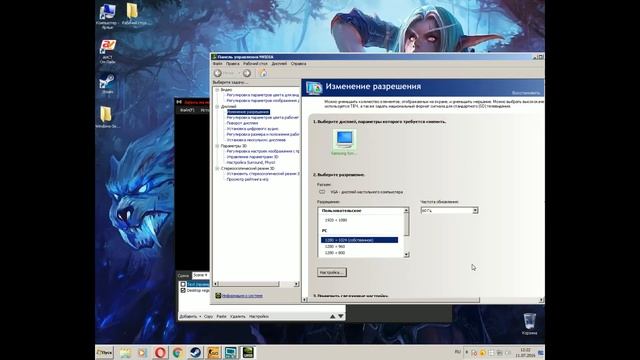Select Настройка Surround, PhysX item
This screenshot has height=360, width=640.
251,162
